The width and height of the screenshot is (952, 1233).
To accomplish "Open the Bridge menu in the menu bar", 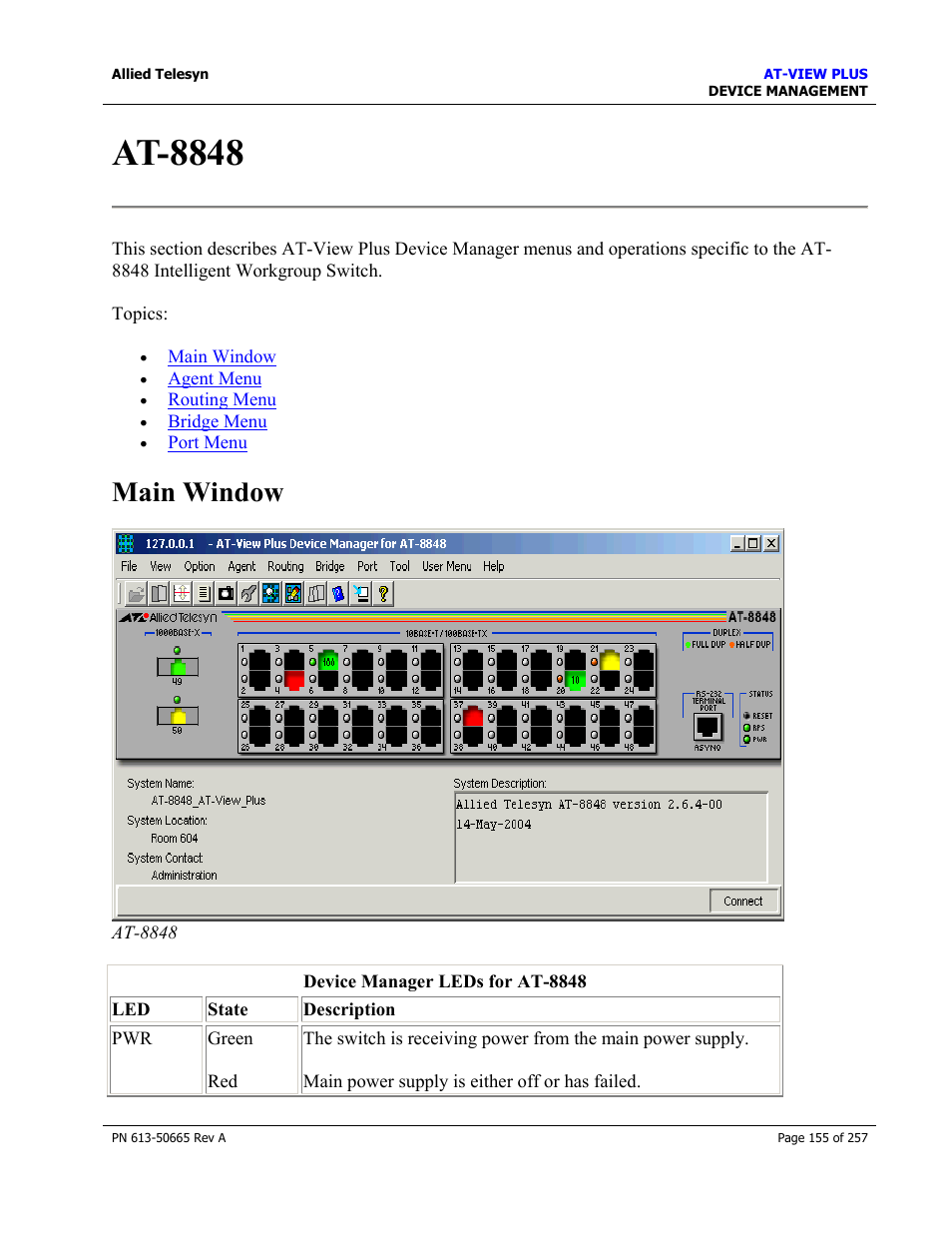I will 330,566.
